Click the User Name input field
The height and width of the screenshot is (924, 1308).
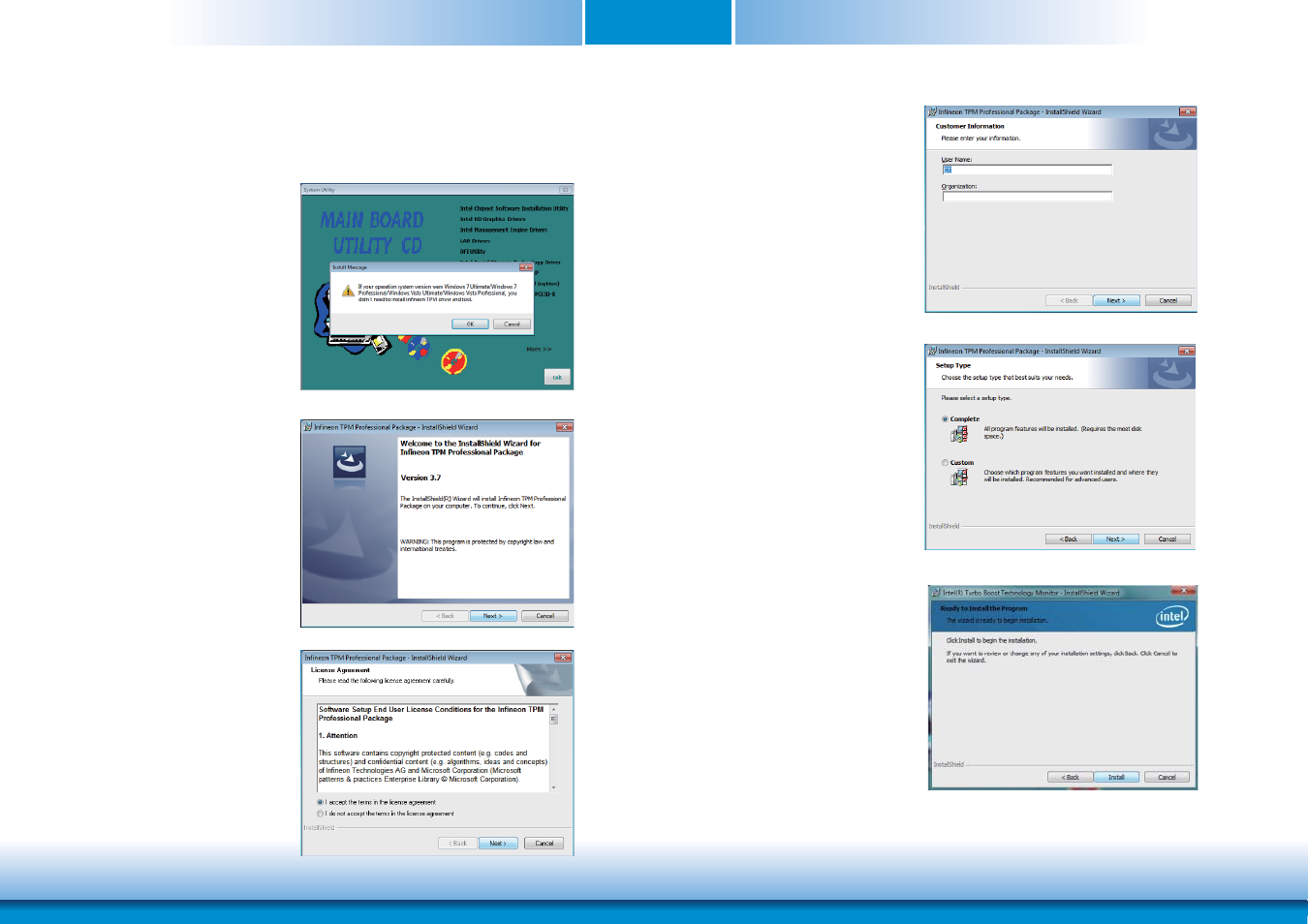pyautogui.click(x=1027, y=169)
